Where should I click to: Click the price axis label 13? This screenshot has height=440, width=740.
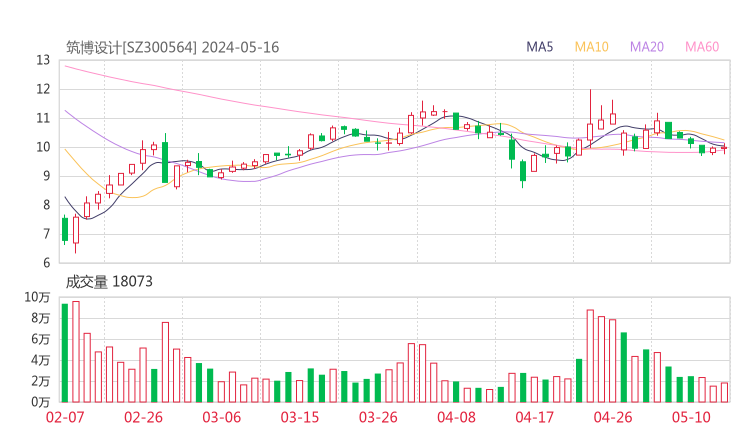pyautogui.click(x=43, y=60)
